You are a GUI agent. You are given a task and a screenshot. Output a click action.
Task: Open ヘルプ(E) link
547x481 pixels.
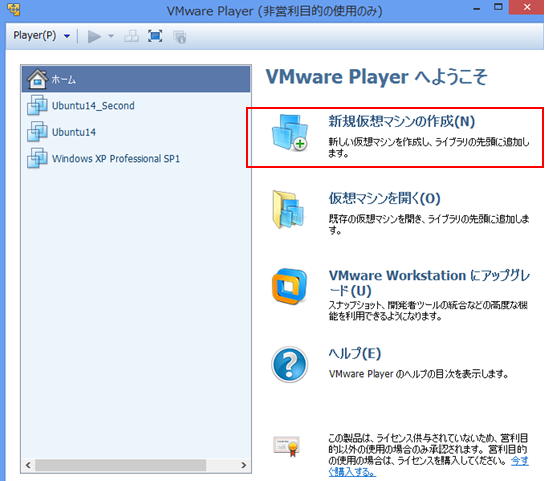[354, 353]
